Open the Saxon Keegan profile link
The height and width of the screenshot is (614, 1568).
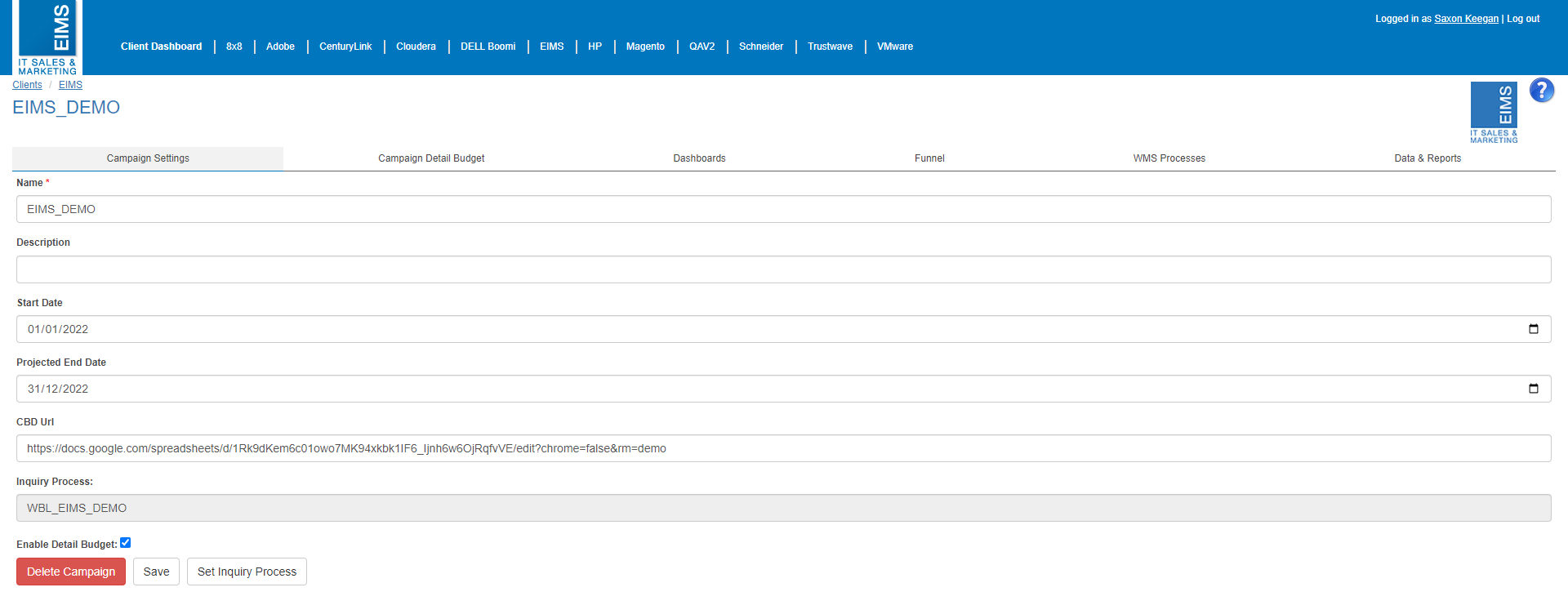(x=1466, y=19)
